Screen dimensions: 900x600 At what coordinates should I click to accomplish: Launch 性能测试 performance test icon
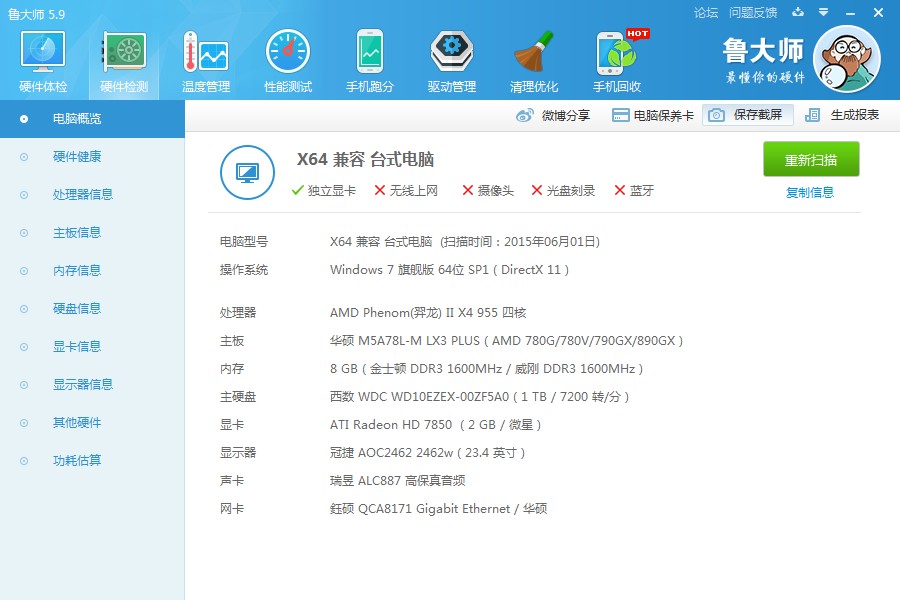288,52
